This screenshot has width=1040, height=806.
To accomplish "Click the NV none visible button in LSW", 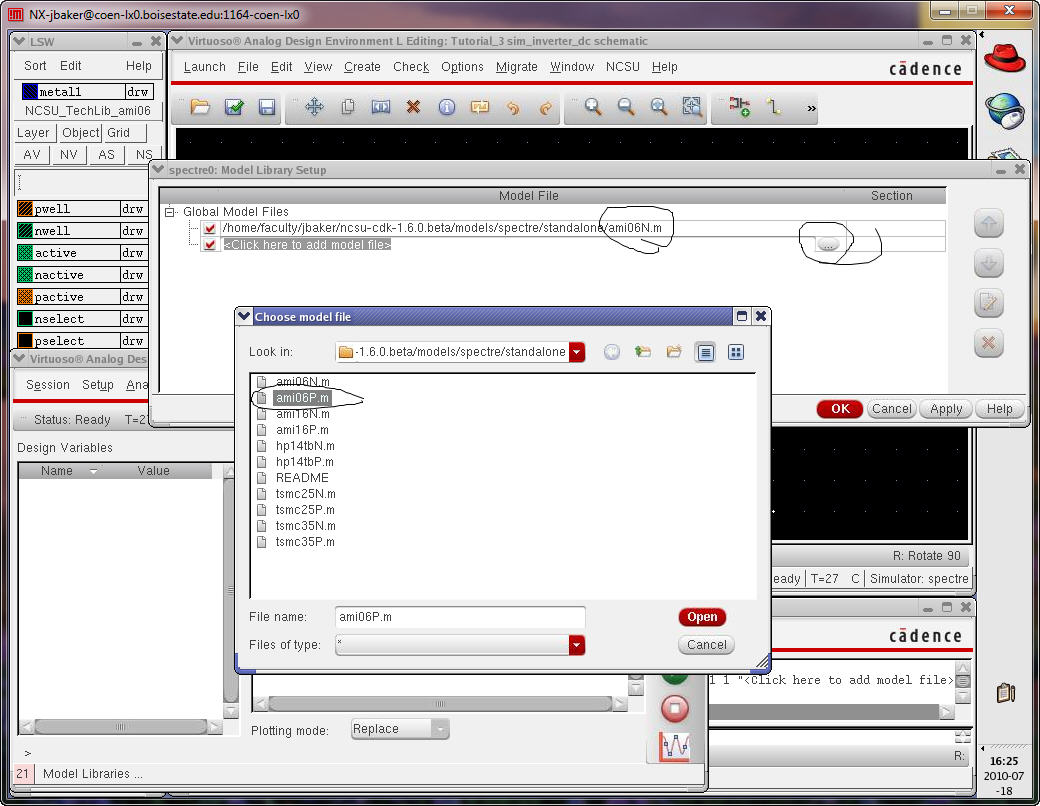I will coord(68,155).
